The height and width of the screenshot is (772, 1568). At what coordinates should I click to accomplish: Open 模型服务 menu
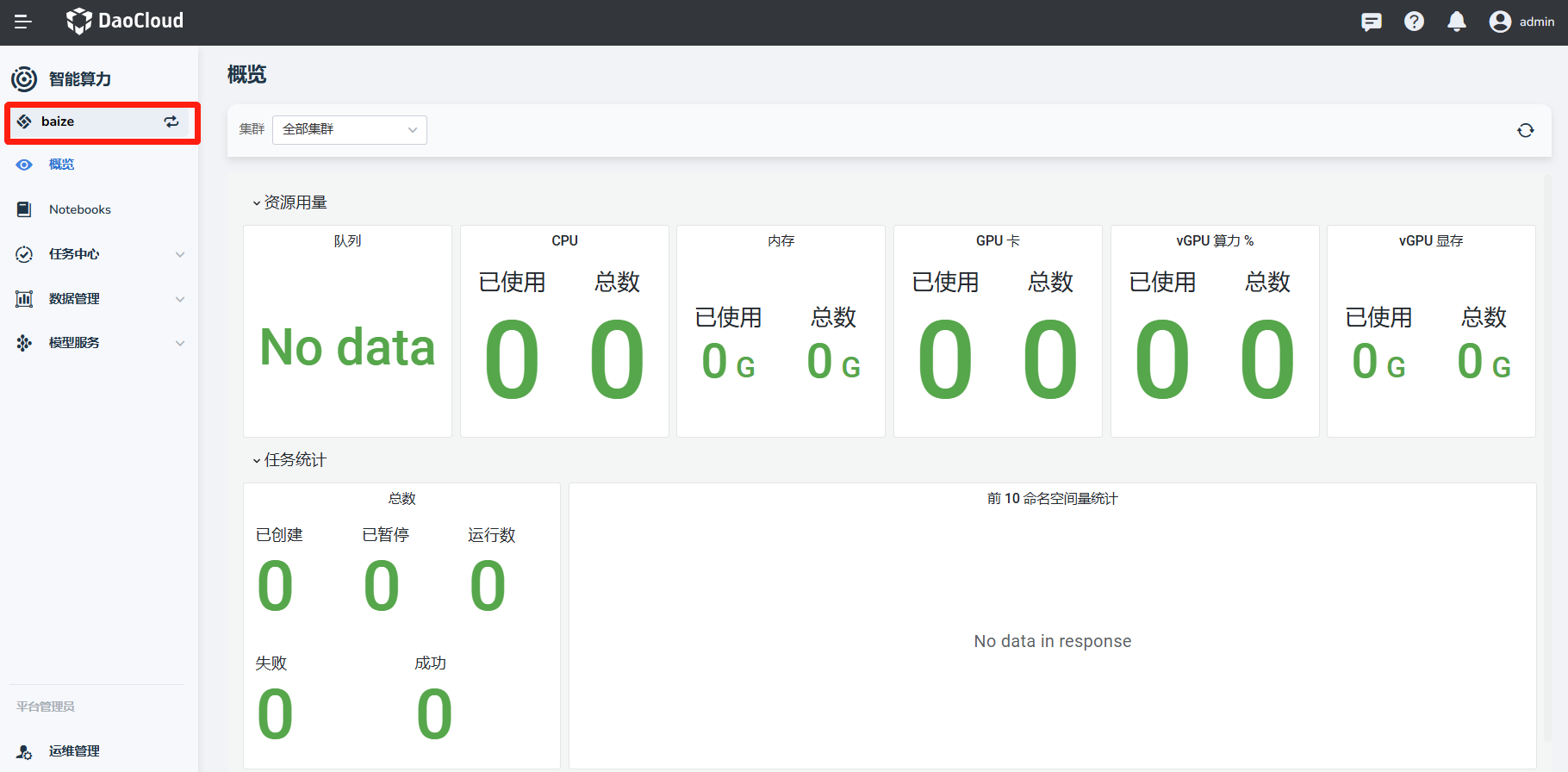pyautogui.click(x=74, y=343)
